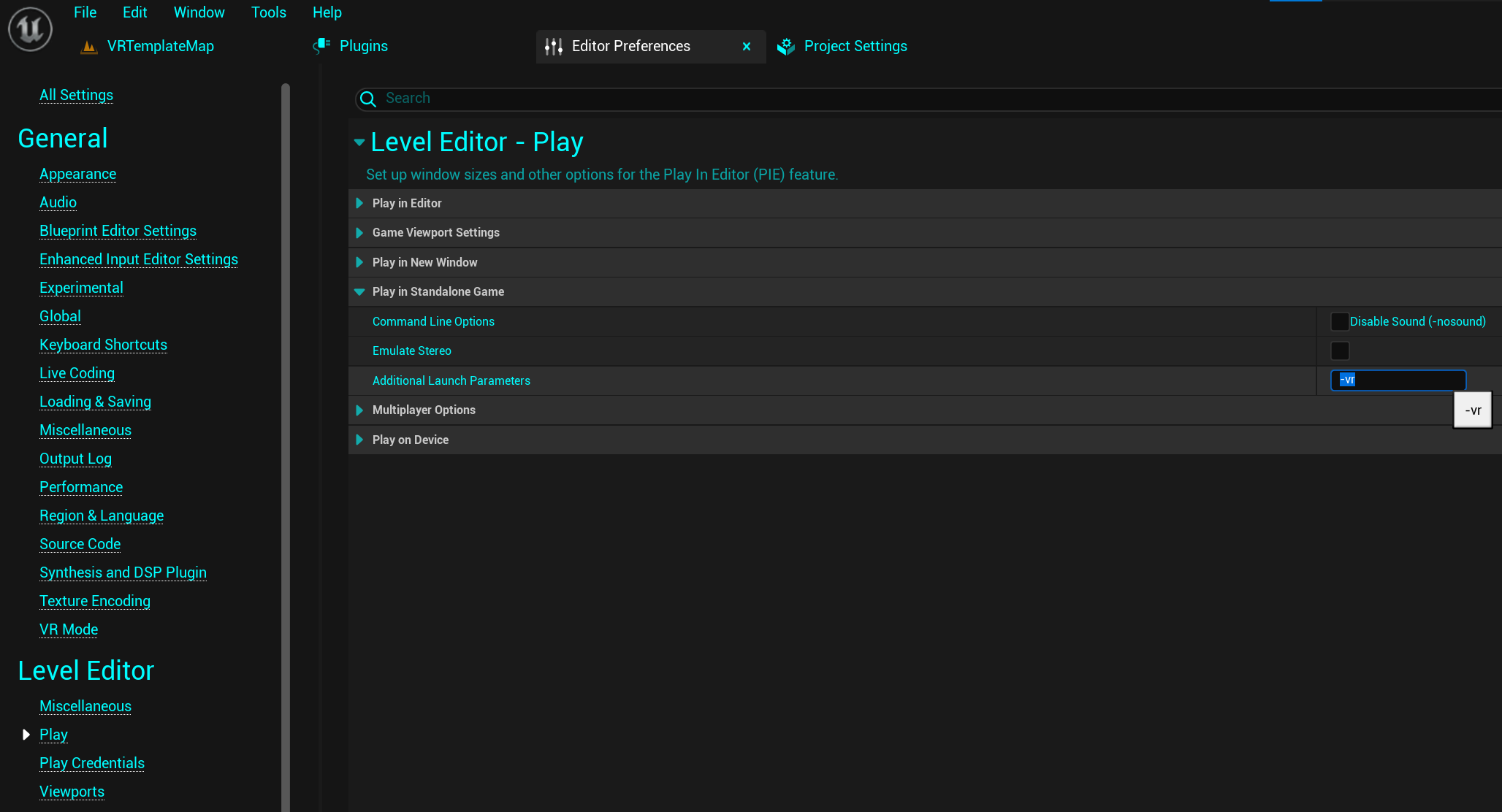The image size is (1502, 812).
Task: Click the Unreal Engine logo icon
Action: pyautogui.click(x=30, y=29)
